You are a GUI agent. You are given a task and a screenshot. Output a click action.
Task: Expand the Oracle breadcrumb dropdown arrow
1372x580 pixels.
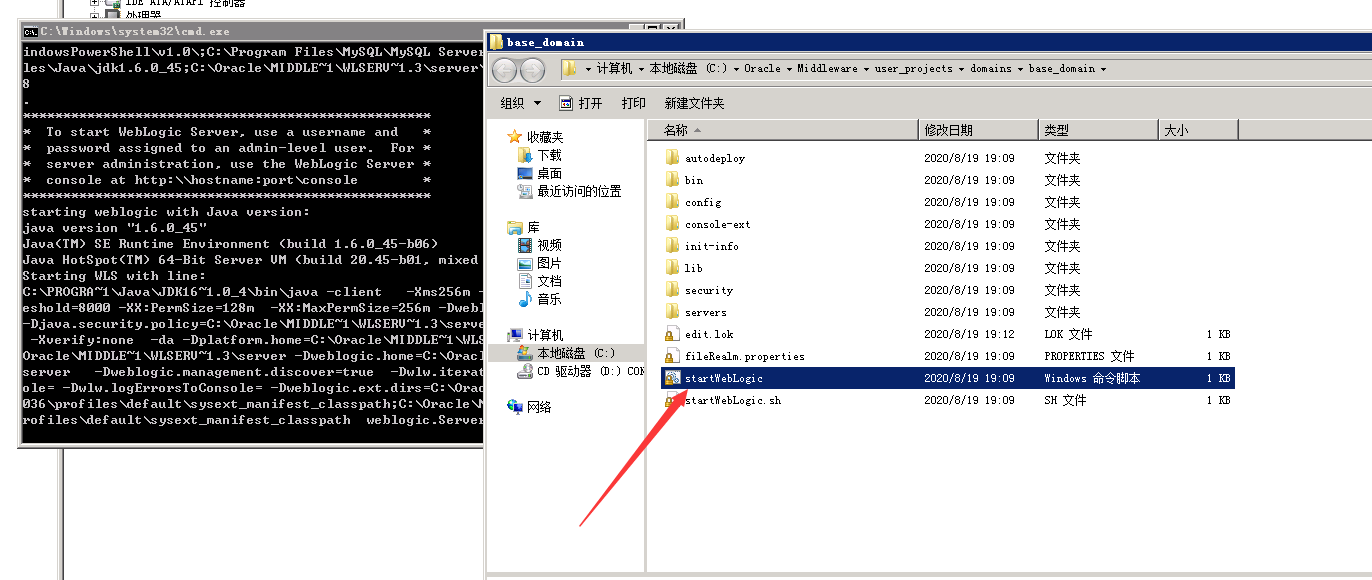pyautogui.click(x=789, y=69)
